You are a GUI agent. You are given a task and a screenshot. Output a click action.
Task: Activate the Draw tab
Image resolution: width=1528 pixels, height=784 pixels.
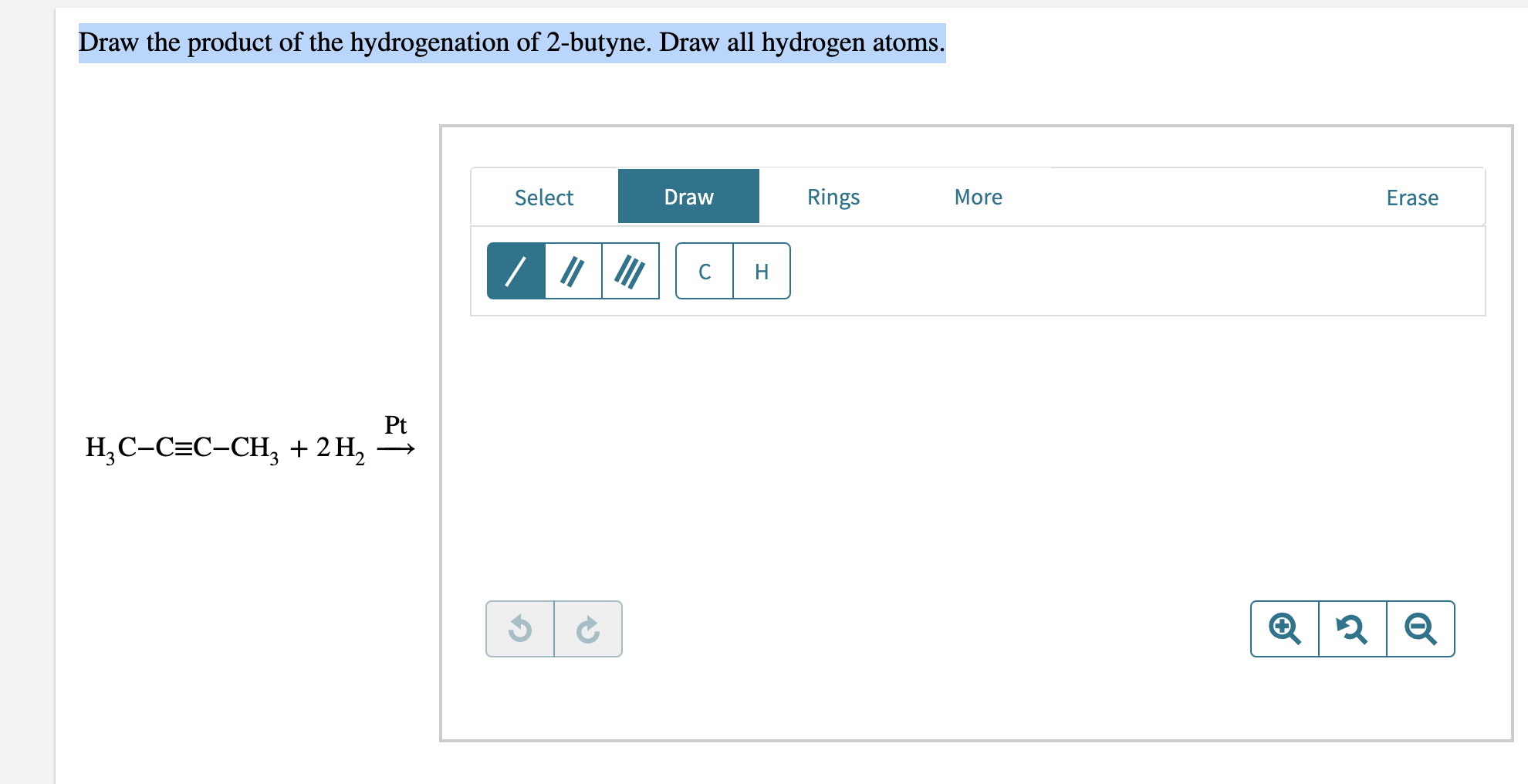tap(688, 197)
